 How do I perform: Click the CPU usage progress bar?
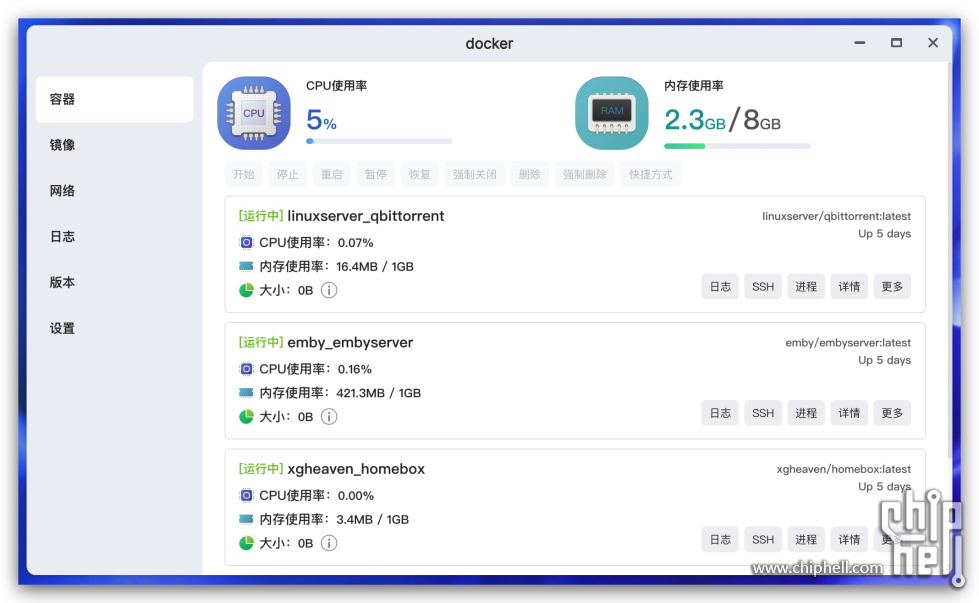379,141
